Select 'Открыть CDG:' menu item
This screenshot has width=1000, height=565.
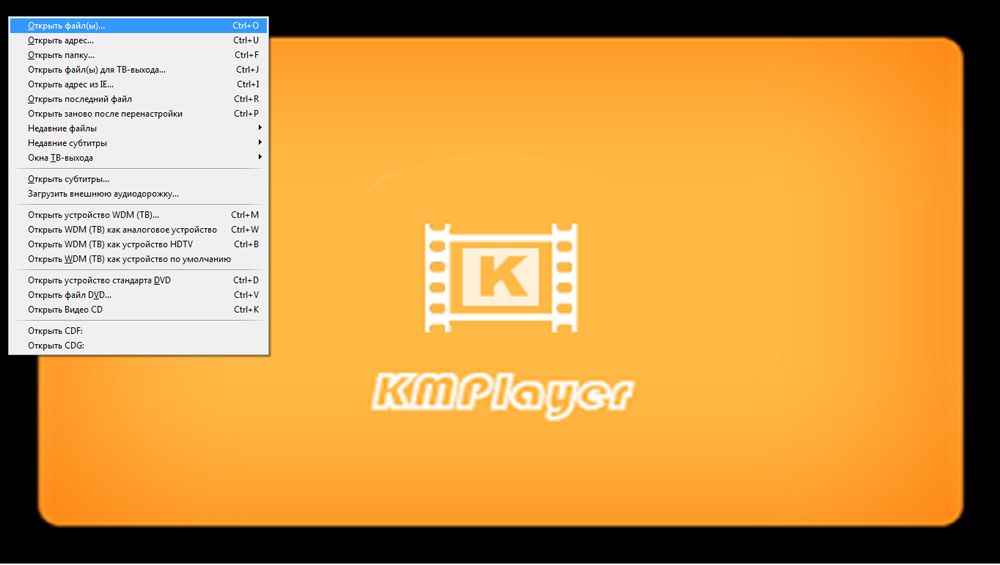pyautogui.click(x=138, y=346)
